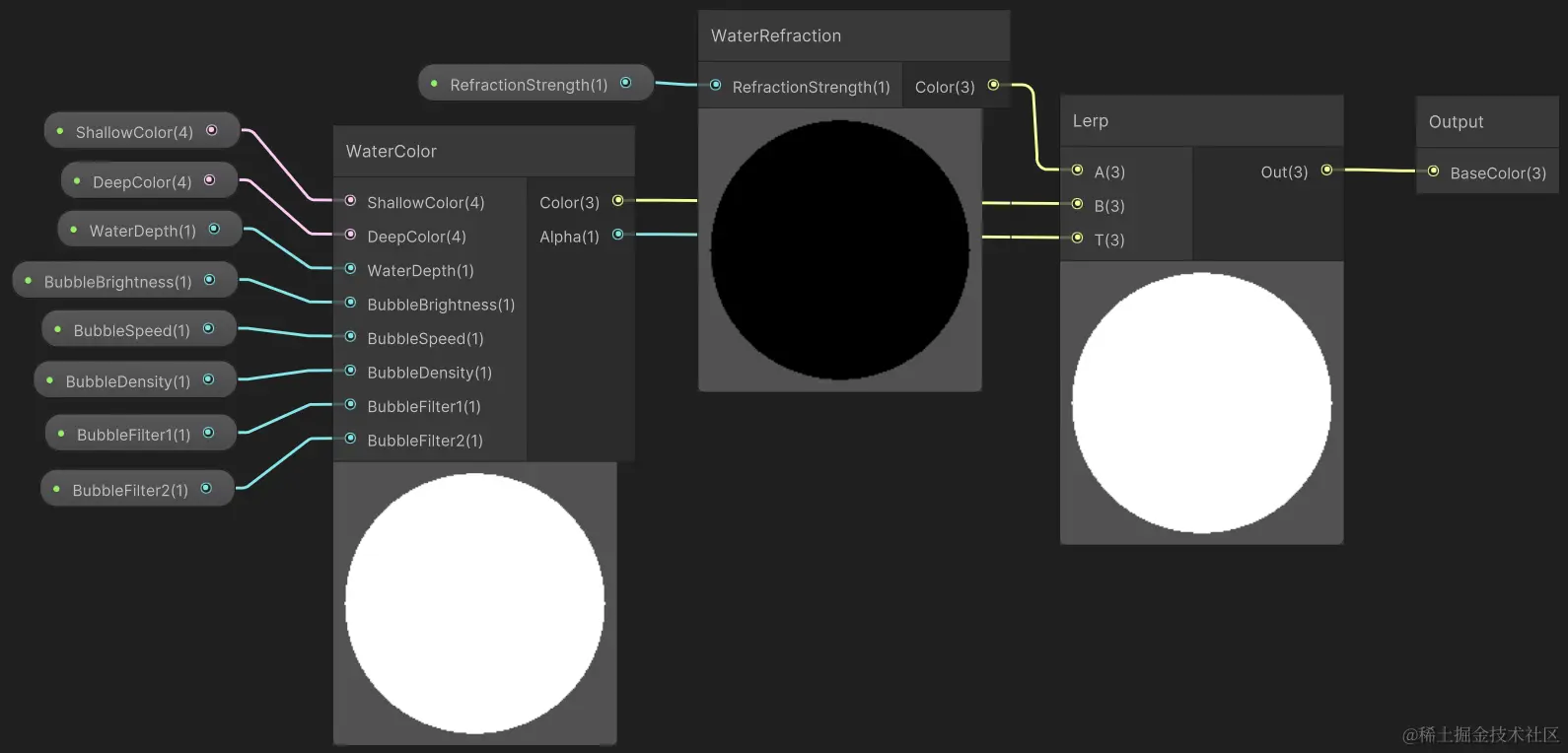This screenshot has height=753, width=1568.
Task: Click the BubbleFilter2 property node output port
Action: tap(206, 488)
